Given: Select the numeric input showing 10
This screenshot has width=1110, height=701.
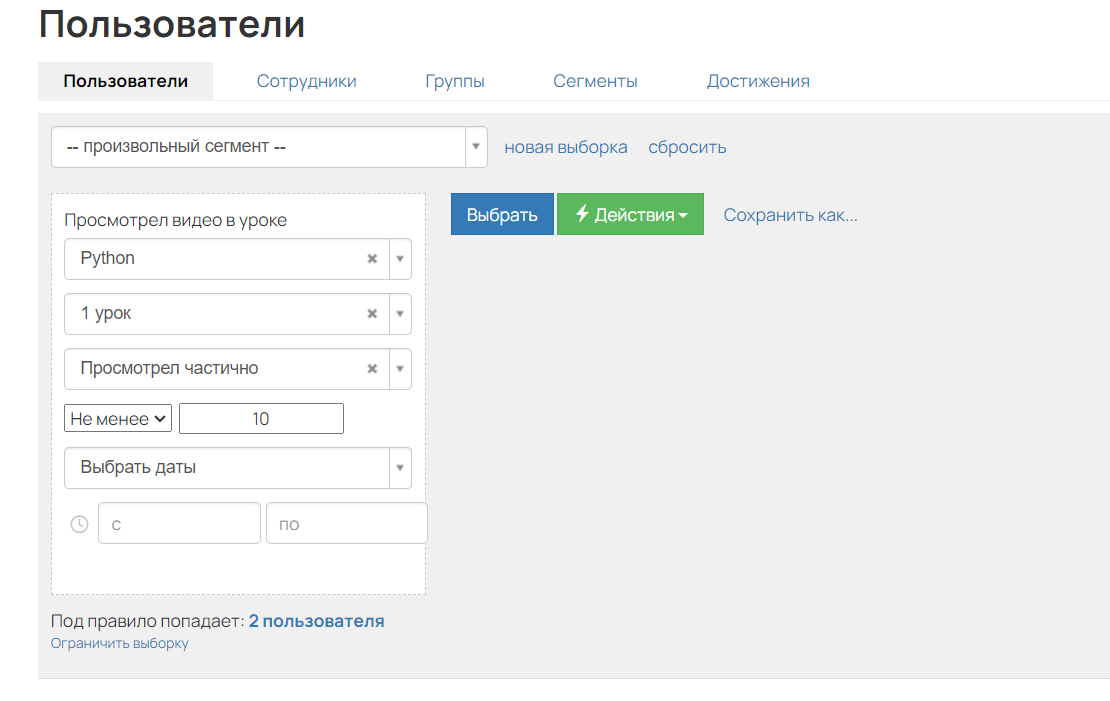Looking at the screenshot, I should coord(260,418).
